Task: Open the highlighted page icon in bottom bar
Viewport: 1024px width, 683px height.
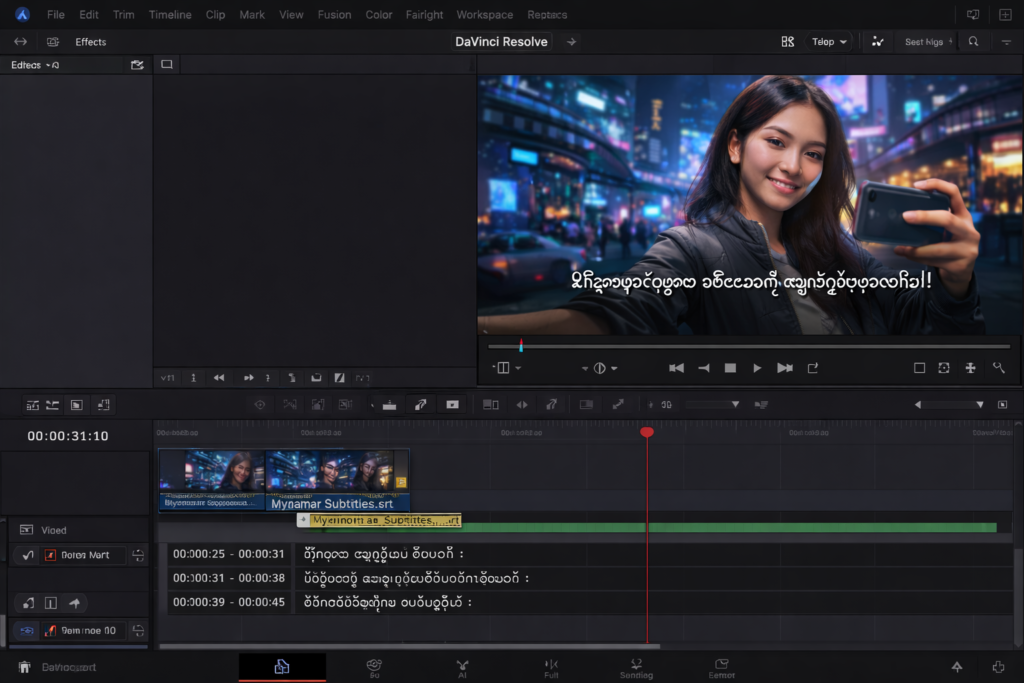Action: click(282, 667)
